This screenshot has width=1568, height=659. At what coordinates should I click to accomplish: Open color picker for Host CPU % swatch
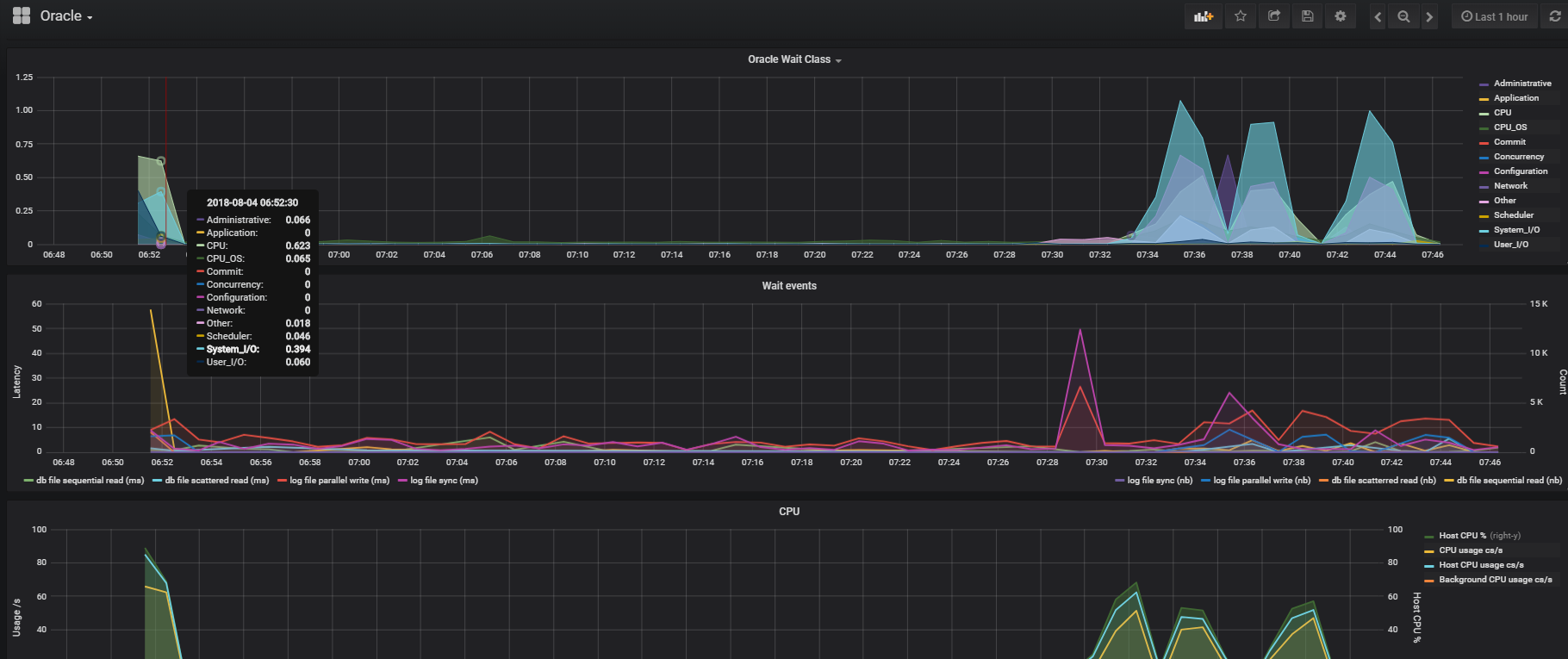pyautogui.click(x=1429, y=537)
